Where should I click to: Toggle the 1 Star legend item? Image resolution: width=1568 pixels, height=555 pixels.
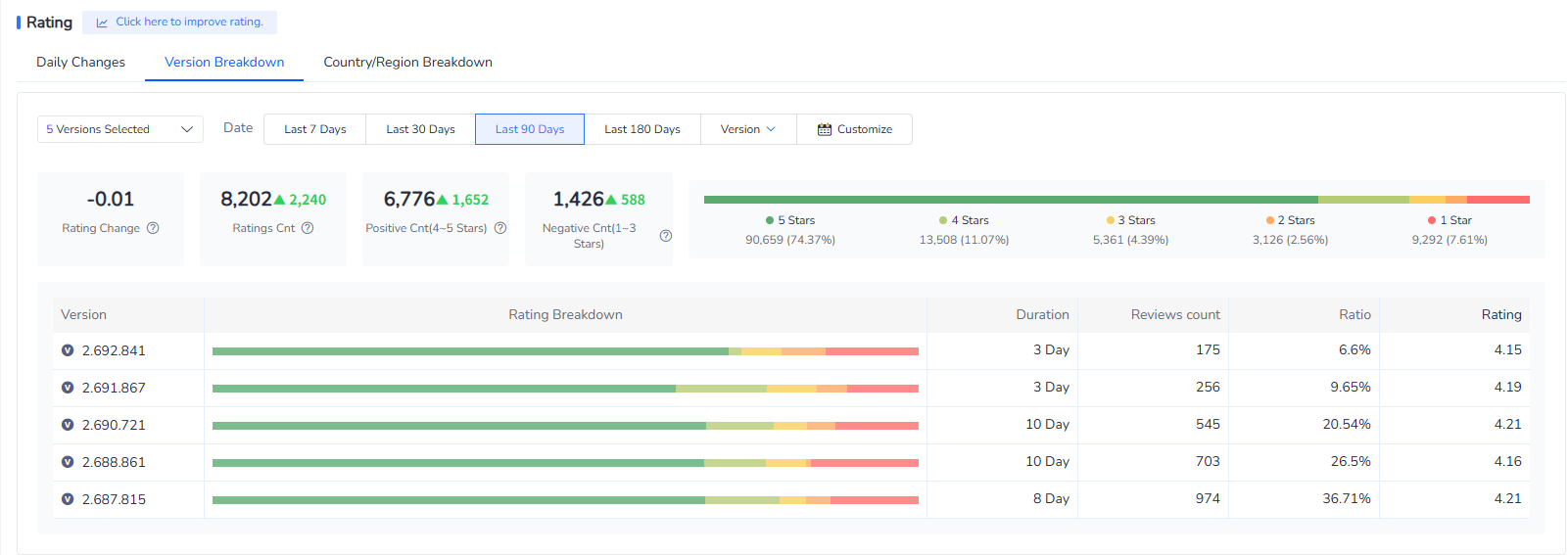[x=1449, y=220]
